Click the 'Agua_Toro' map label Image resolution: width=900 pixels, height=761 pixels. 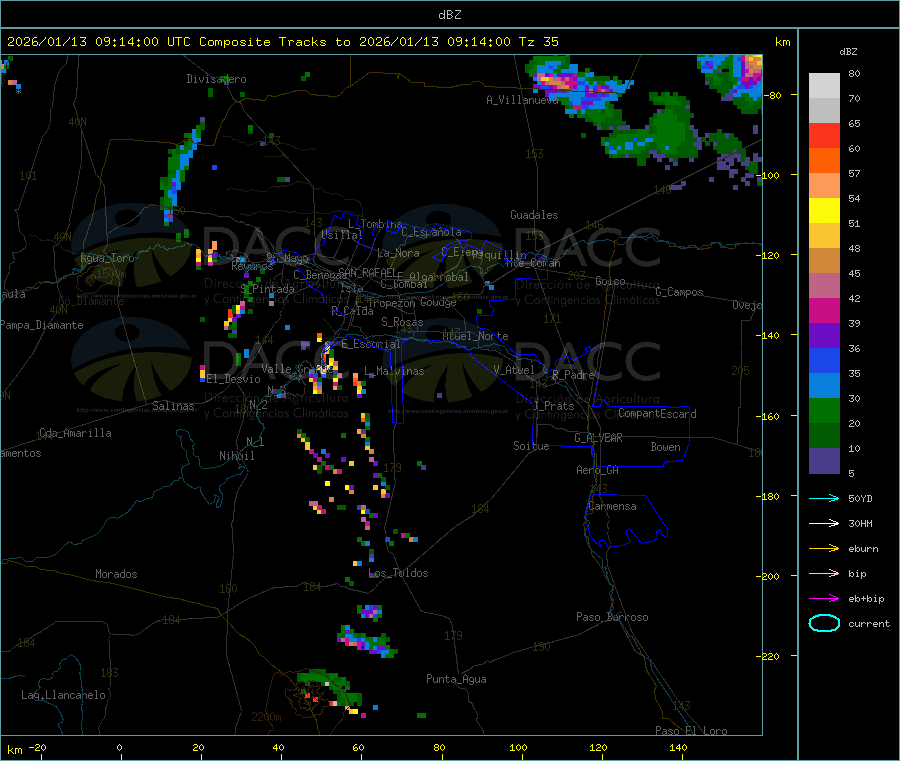point(107,258)
